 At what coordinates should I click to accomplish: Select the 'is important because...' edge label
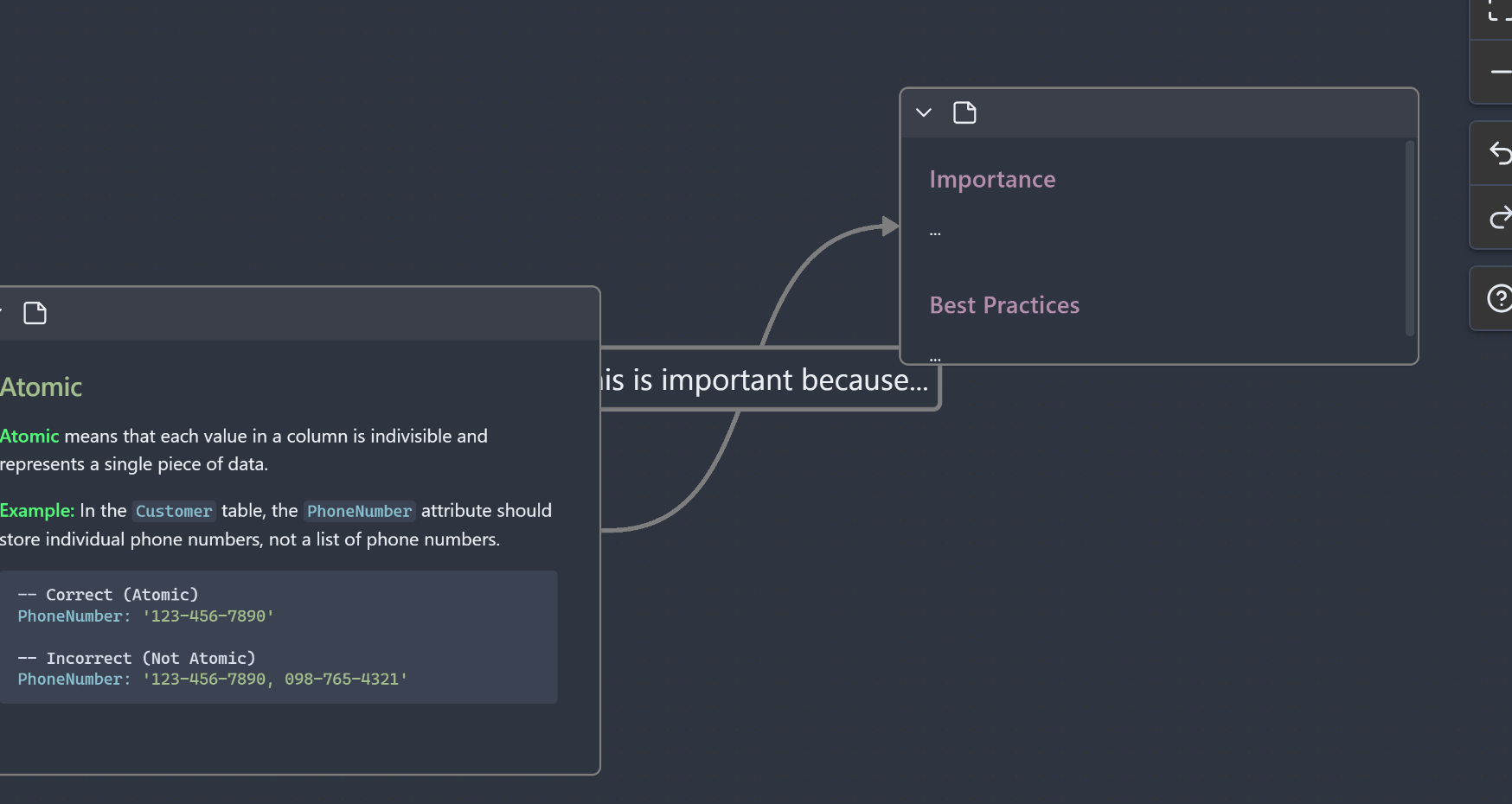[766, 380]
